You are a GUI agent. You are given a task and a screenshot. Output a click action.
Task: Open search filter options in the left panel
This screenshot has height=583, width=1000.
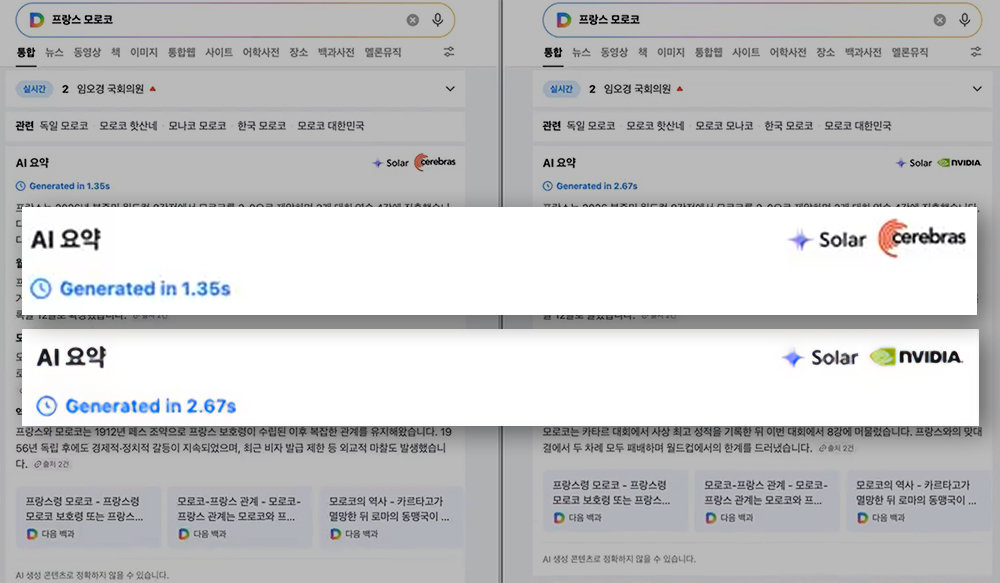[449, 52]
